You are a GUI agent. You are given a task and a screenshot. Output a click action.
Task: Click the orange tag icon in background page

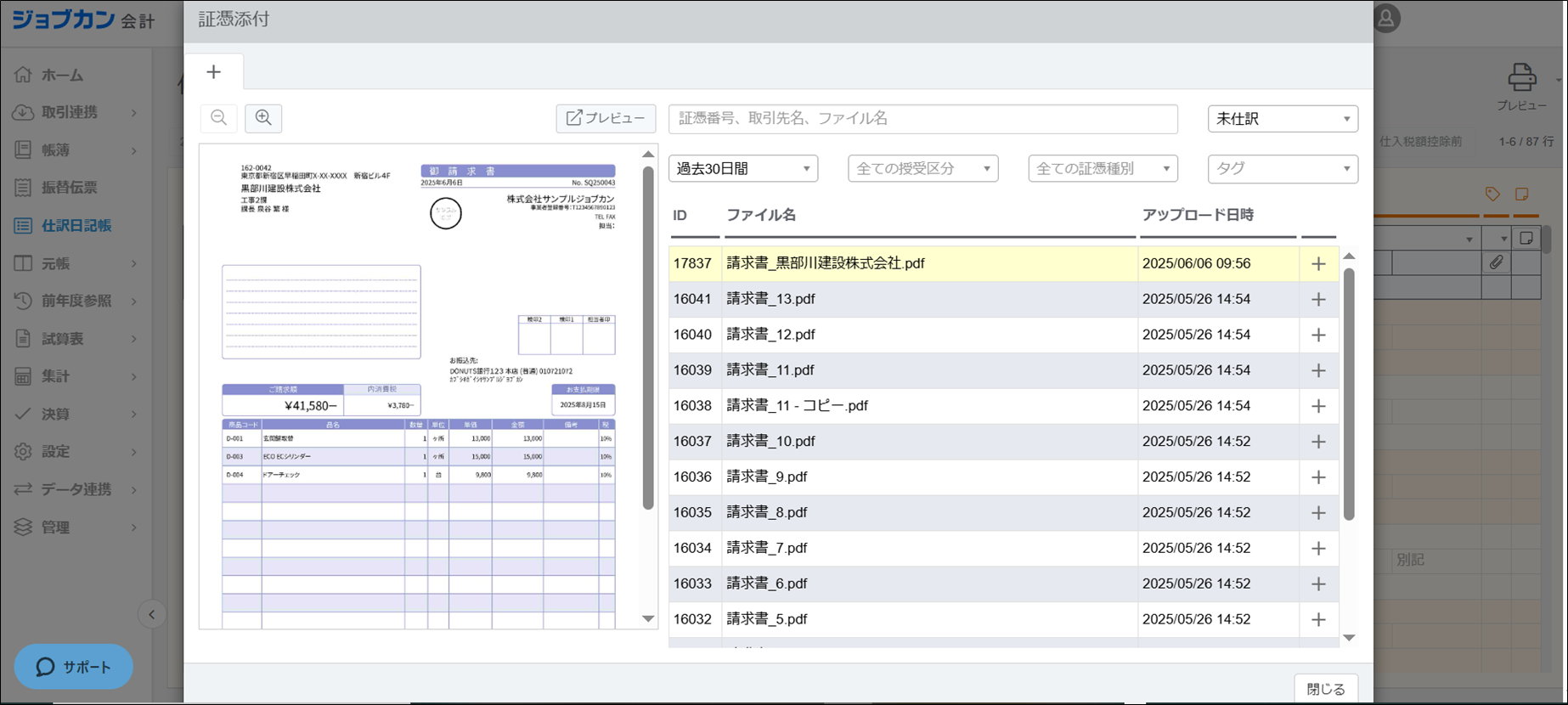point(1492,195)
